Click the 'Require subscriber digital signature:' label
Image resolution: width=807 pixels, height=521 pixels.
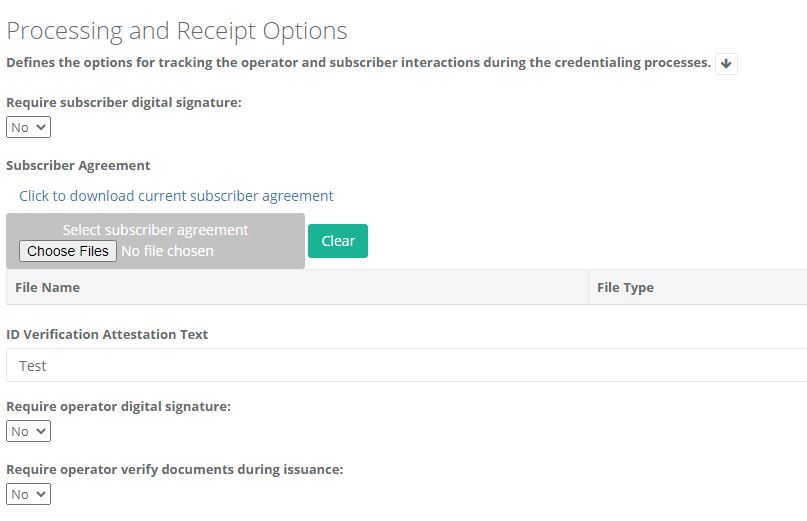pos(124,102)
